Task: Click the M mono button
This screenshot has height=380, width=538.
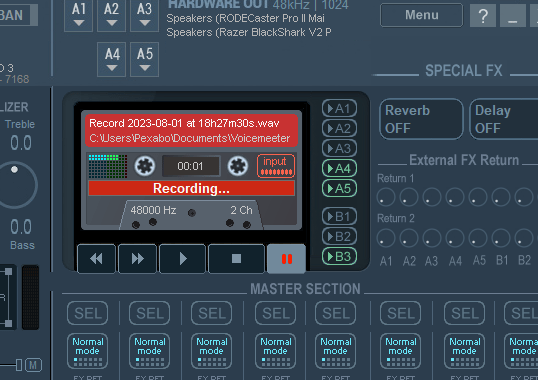Action: 33,365
